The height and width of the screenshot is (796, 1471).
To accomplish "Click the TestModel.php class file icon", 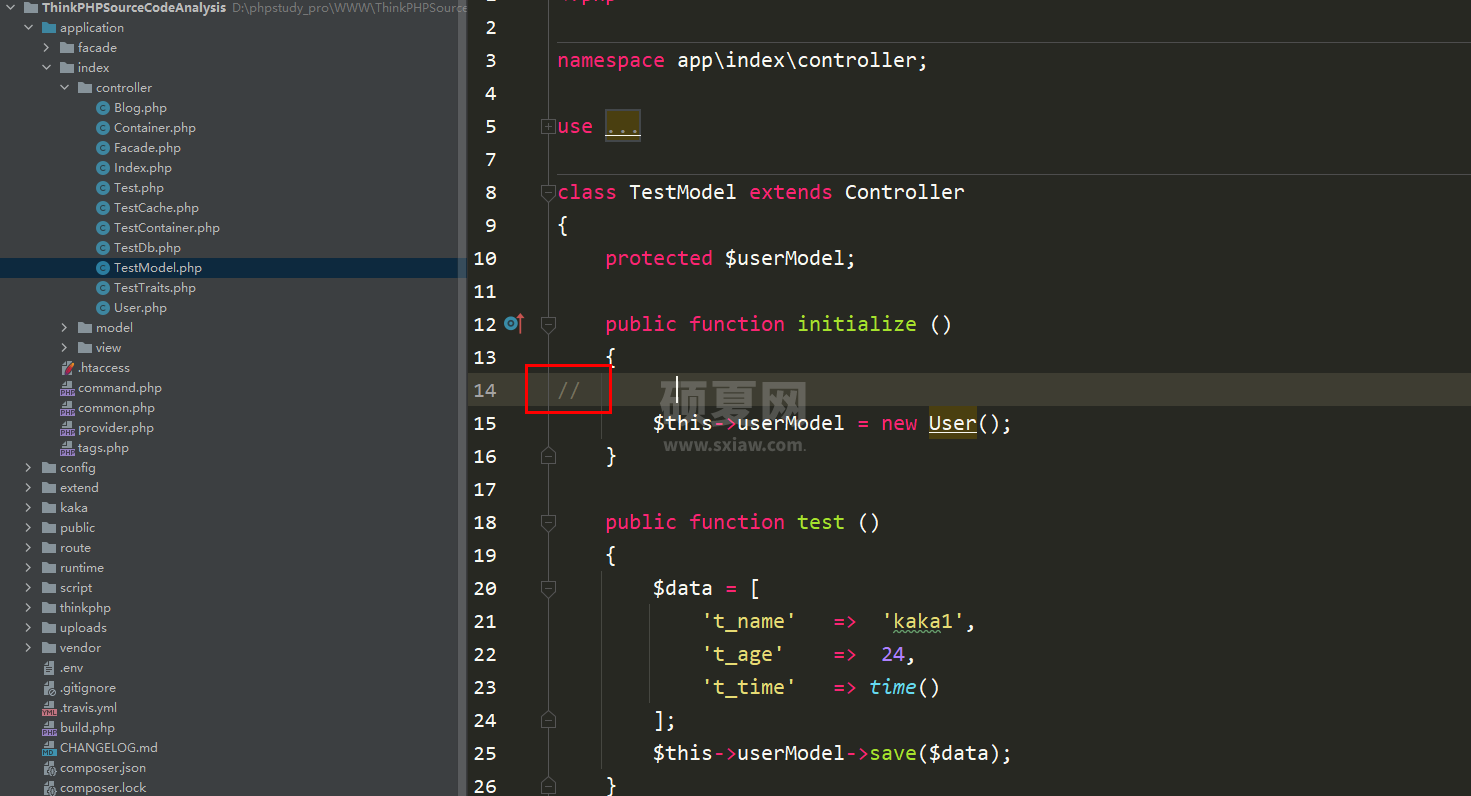I will (x=102, y=268).
